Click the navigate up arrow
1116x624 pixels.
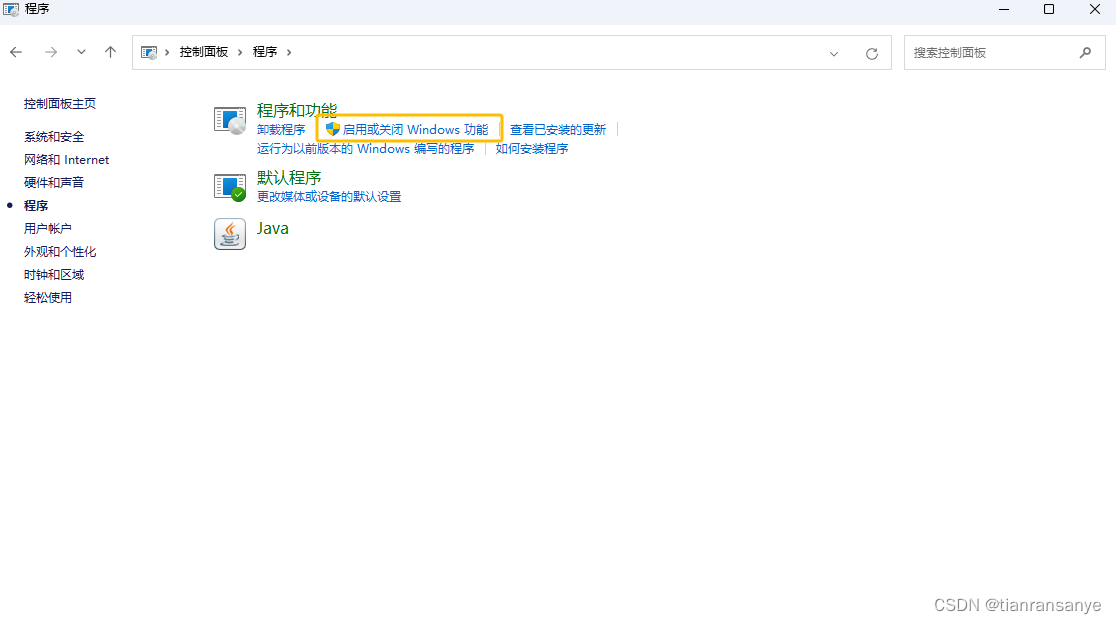tap(110, 52)
